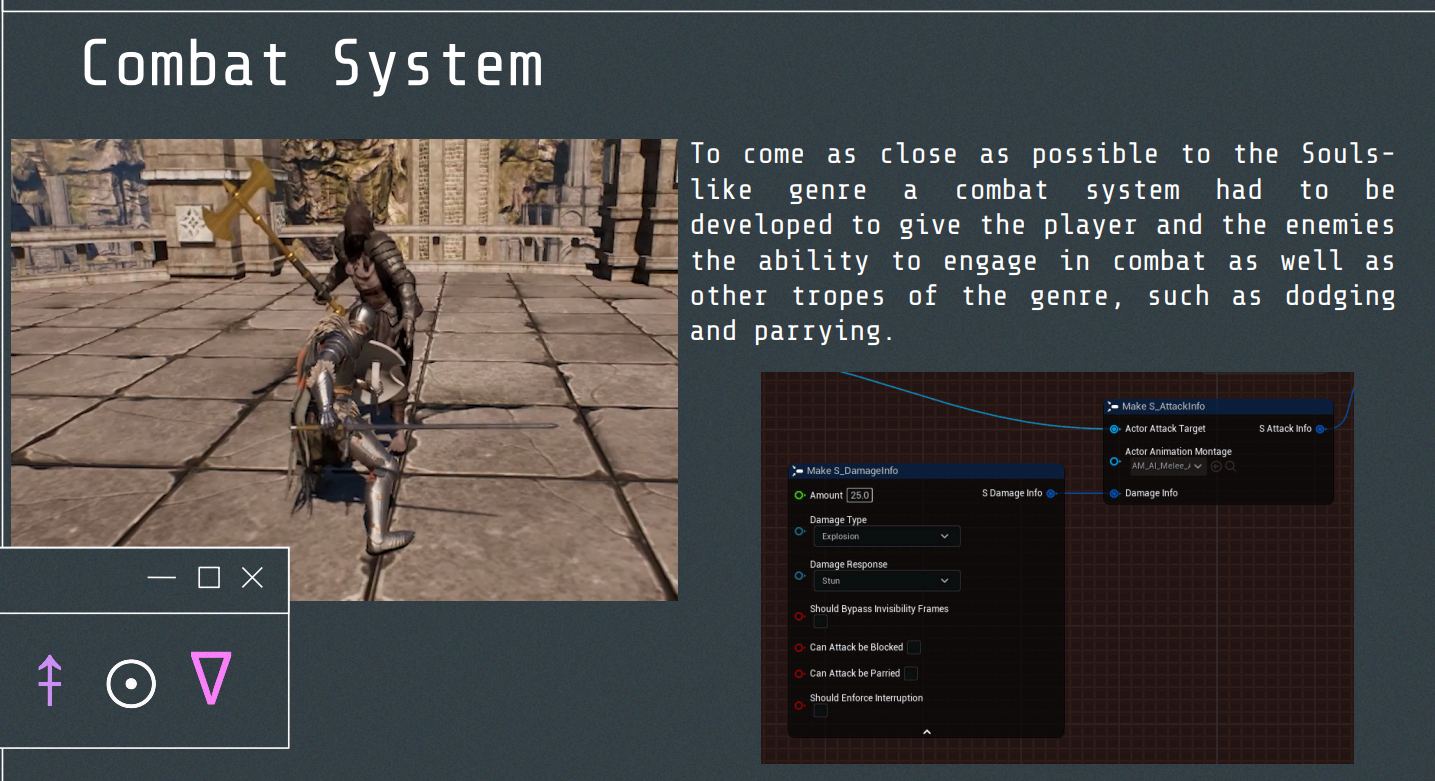Minimize the small decorative window

(161, 578)
